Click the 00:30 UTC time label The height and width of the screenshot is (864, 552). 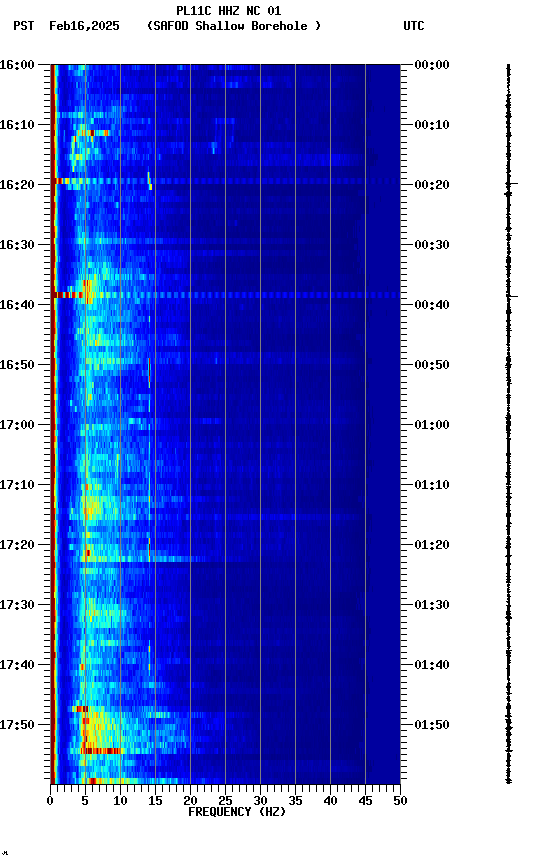(x=432, y=245)
